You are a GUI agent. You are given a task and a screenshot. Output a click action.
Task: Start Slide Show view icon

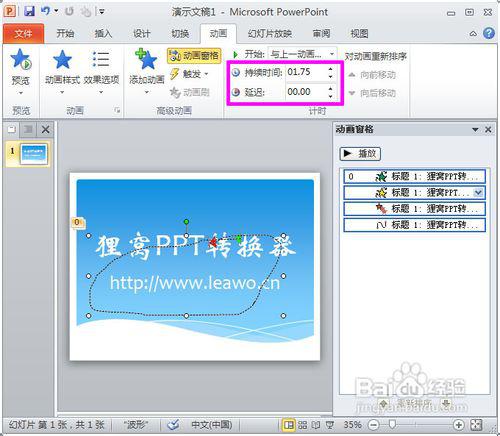330,425
